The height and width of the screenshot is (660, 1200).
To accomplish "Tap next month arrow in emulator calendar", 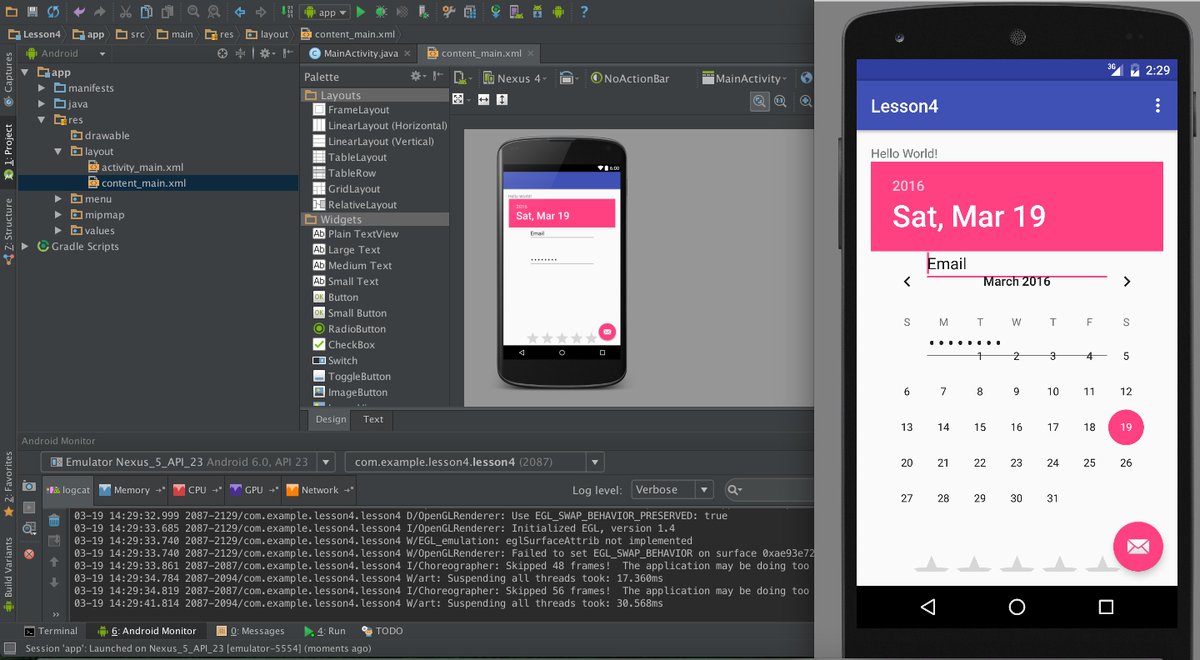I will tap(1127, 282).
